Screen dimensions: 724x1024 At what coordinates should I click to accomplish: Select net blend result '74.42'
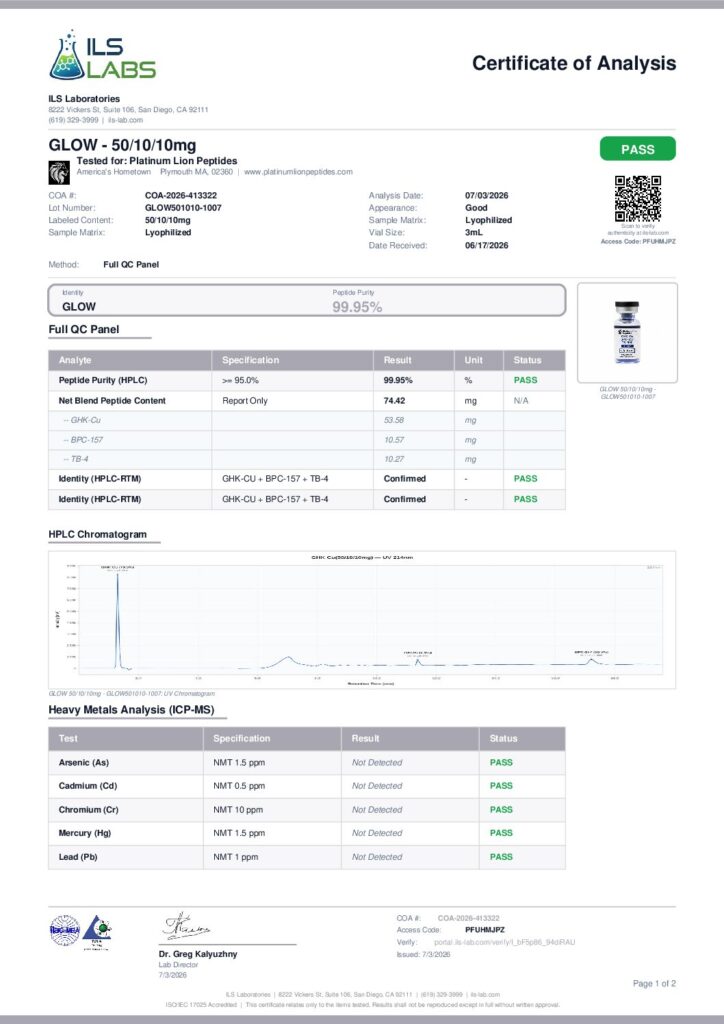click(394, 401)
